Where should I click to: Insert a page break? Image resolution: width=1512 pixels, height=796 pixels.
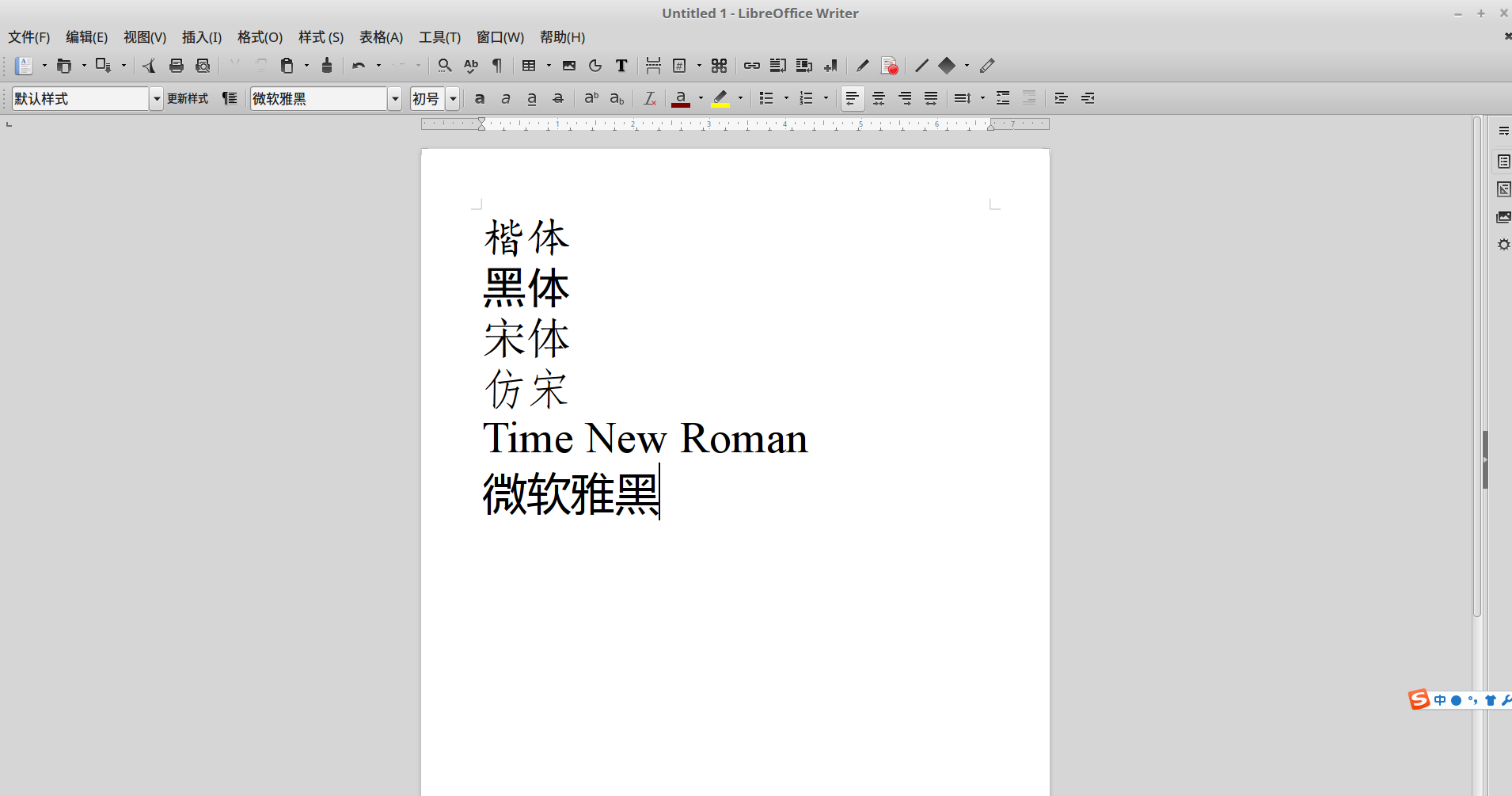pos(653,66)
